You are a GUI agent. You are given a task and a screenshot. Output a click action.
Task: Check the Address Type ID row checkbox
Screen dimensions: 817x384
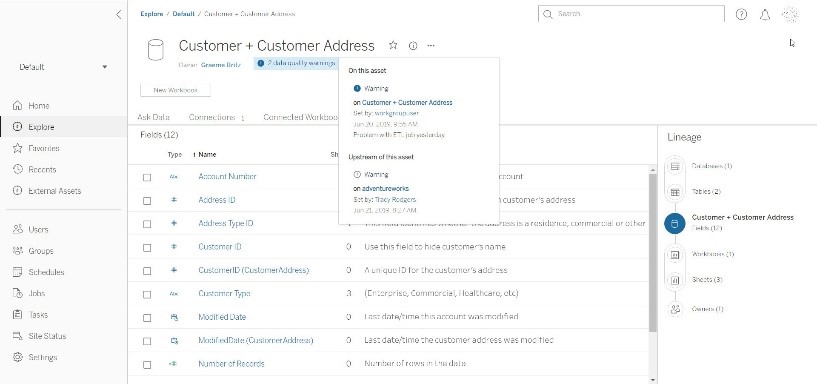click(147, 224)
